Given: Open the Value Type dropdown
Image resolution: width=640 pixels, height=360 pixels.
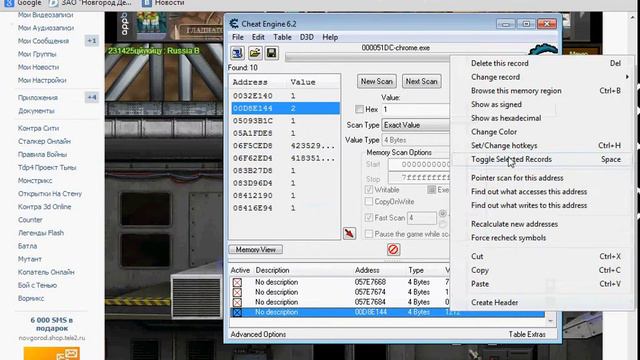Looking at the screenshot, I should pyautogui.click(x=416, y=140).
